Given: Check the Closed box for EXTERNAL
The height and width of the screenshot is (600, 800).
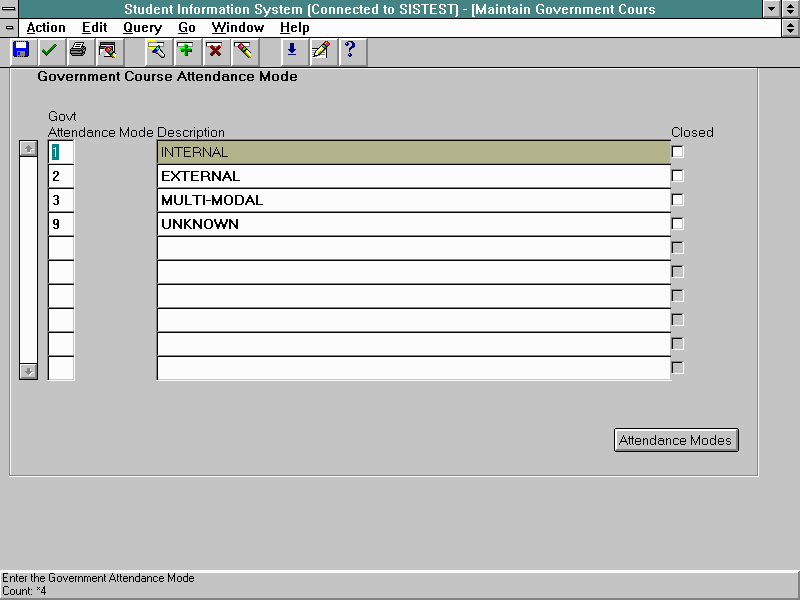Looking at the screenshot, I should 678,176.
